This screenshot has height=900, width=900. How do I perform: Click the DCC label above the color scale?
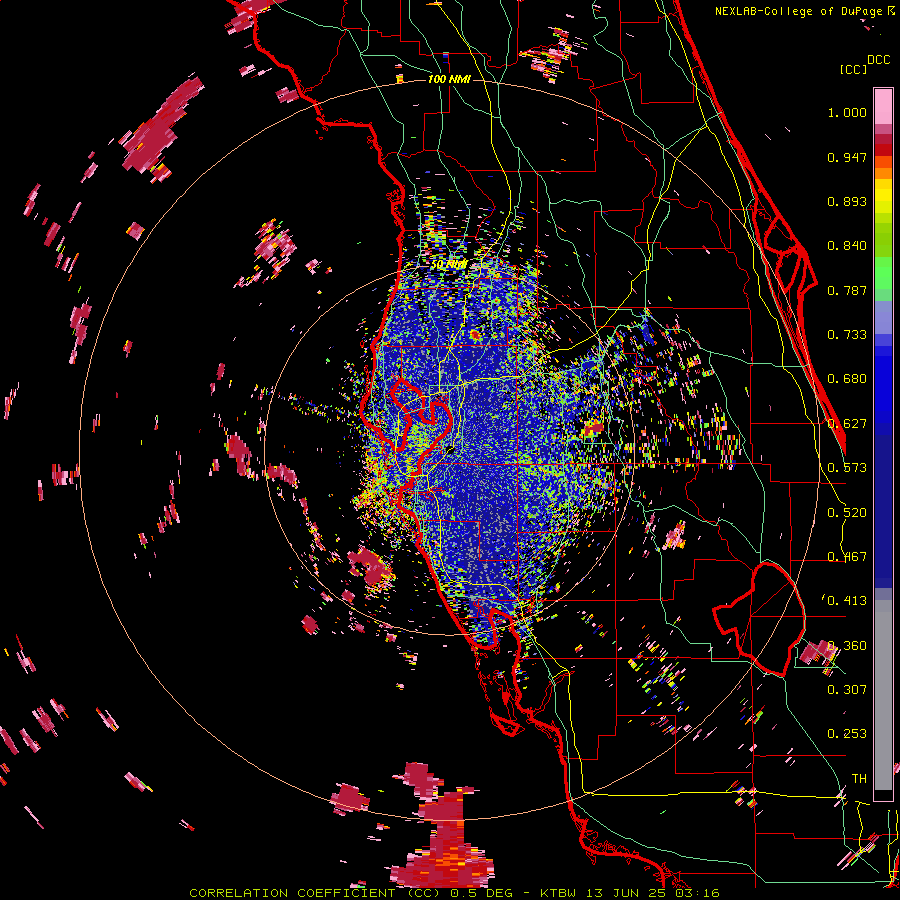click(x=878, y=60)
